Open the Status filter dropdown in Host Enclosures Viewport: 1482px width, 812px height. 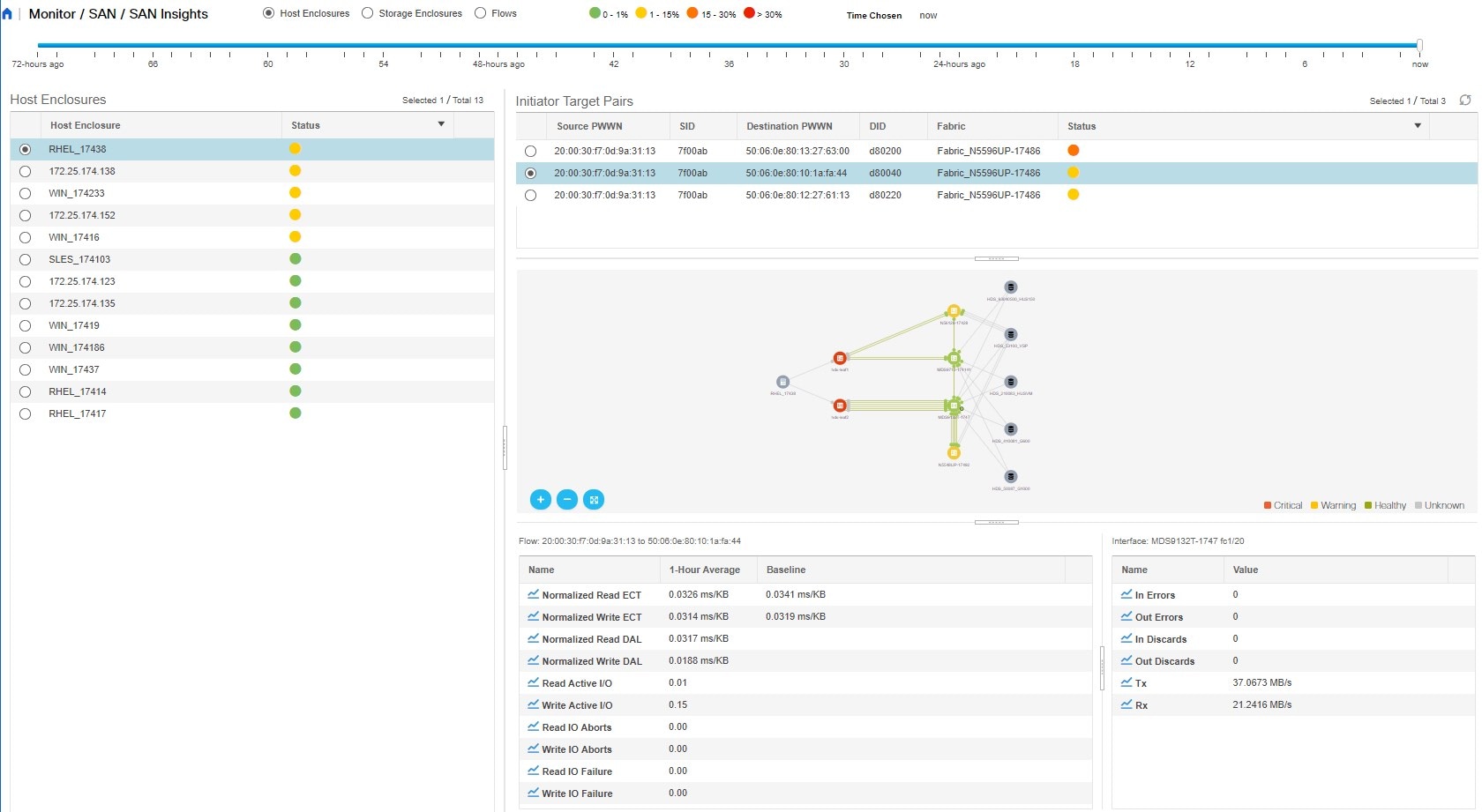[441, 124]
